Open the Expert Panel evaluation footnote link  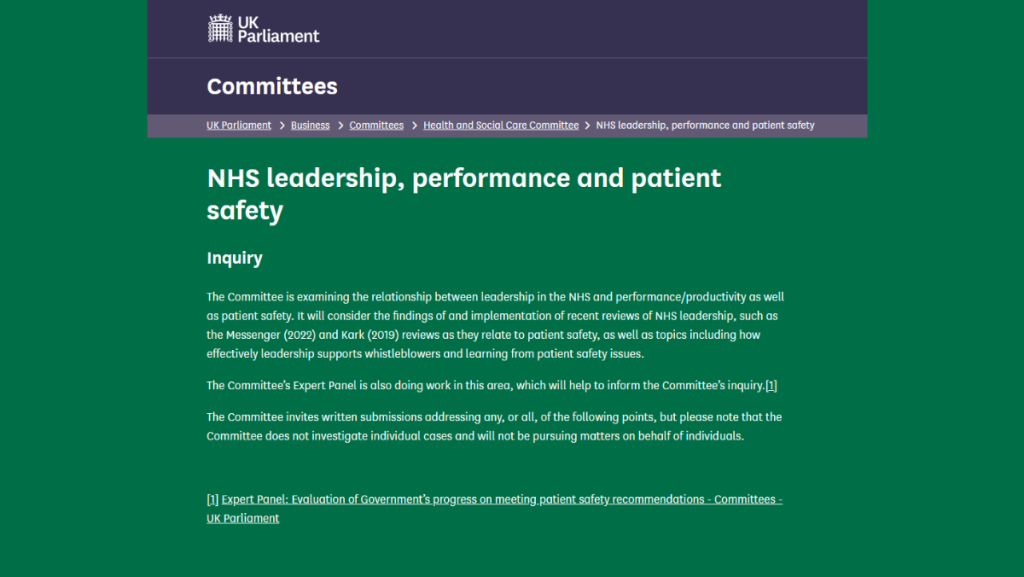(501, 499)
